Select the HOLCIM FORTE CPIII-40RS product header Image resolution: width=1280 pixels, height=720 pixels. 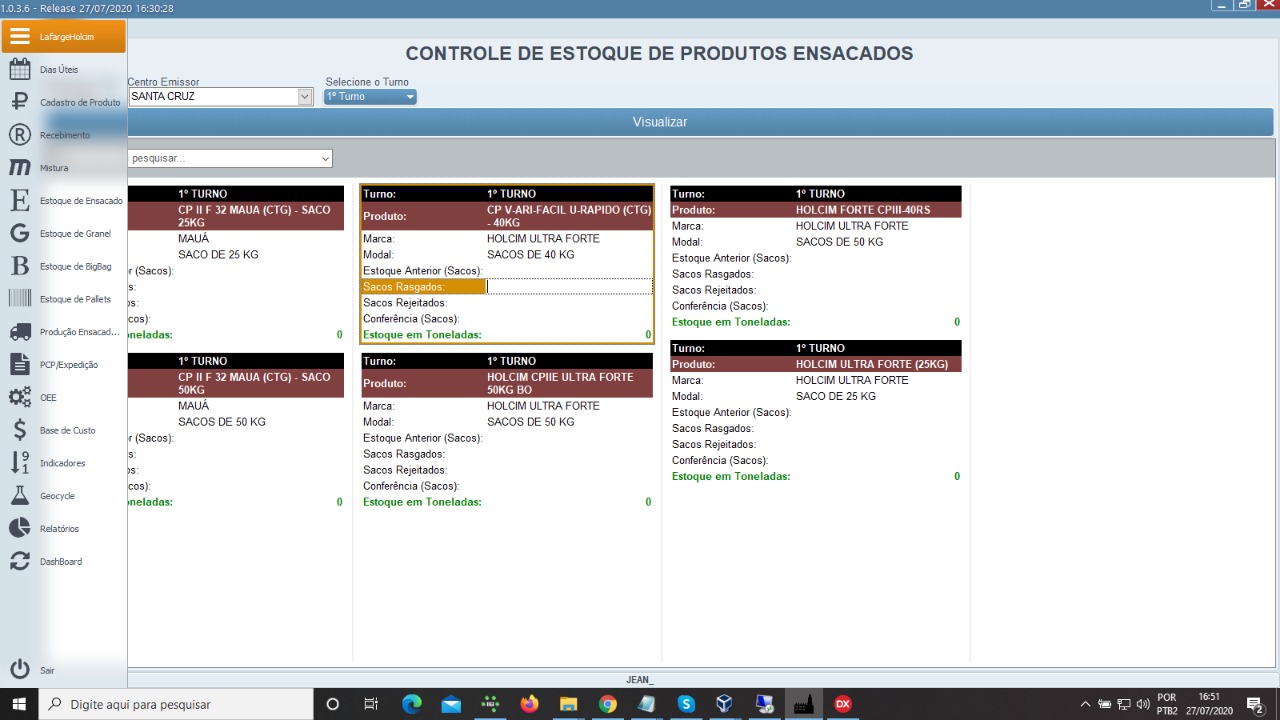(815, 210)
